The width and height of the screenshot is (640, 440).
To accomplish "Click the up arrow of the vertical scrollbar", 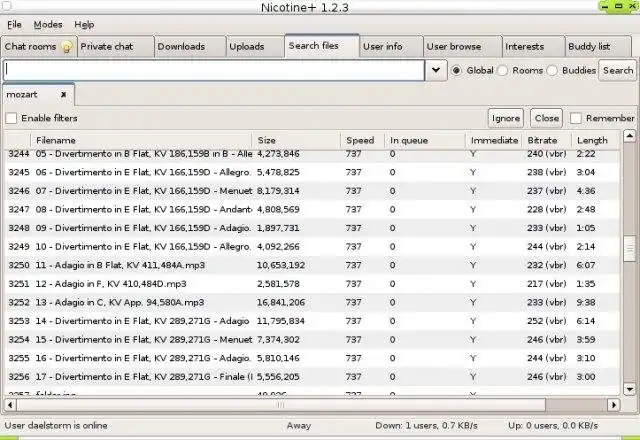I will [x=629, y=136].
